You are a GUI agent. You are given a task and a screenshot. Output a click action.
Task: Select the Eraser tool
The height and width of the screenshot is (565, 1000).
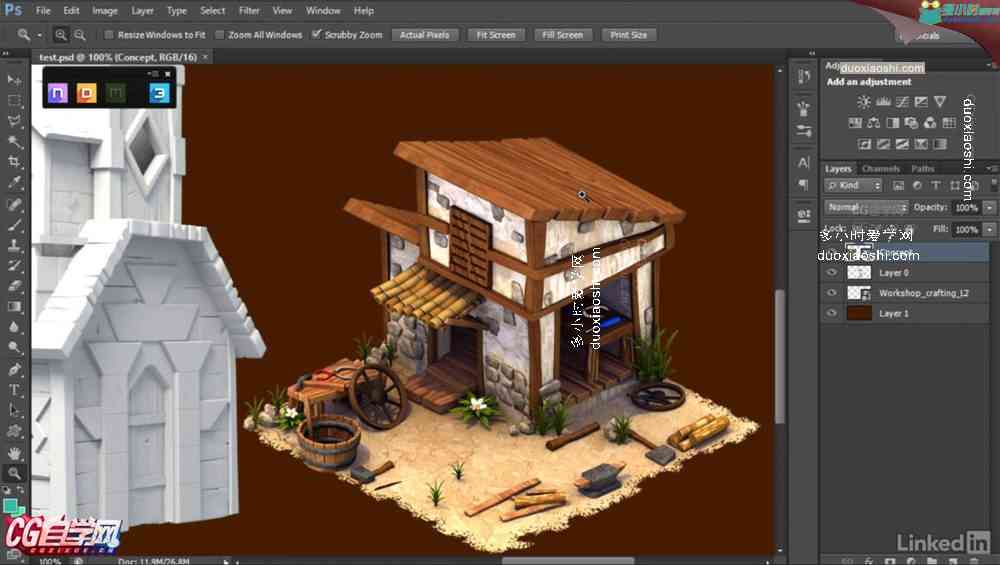click(x=14, y=286)
